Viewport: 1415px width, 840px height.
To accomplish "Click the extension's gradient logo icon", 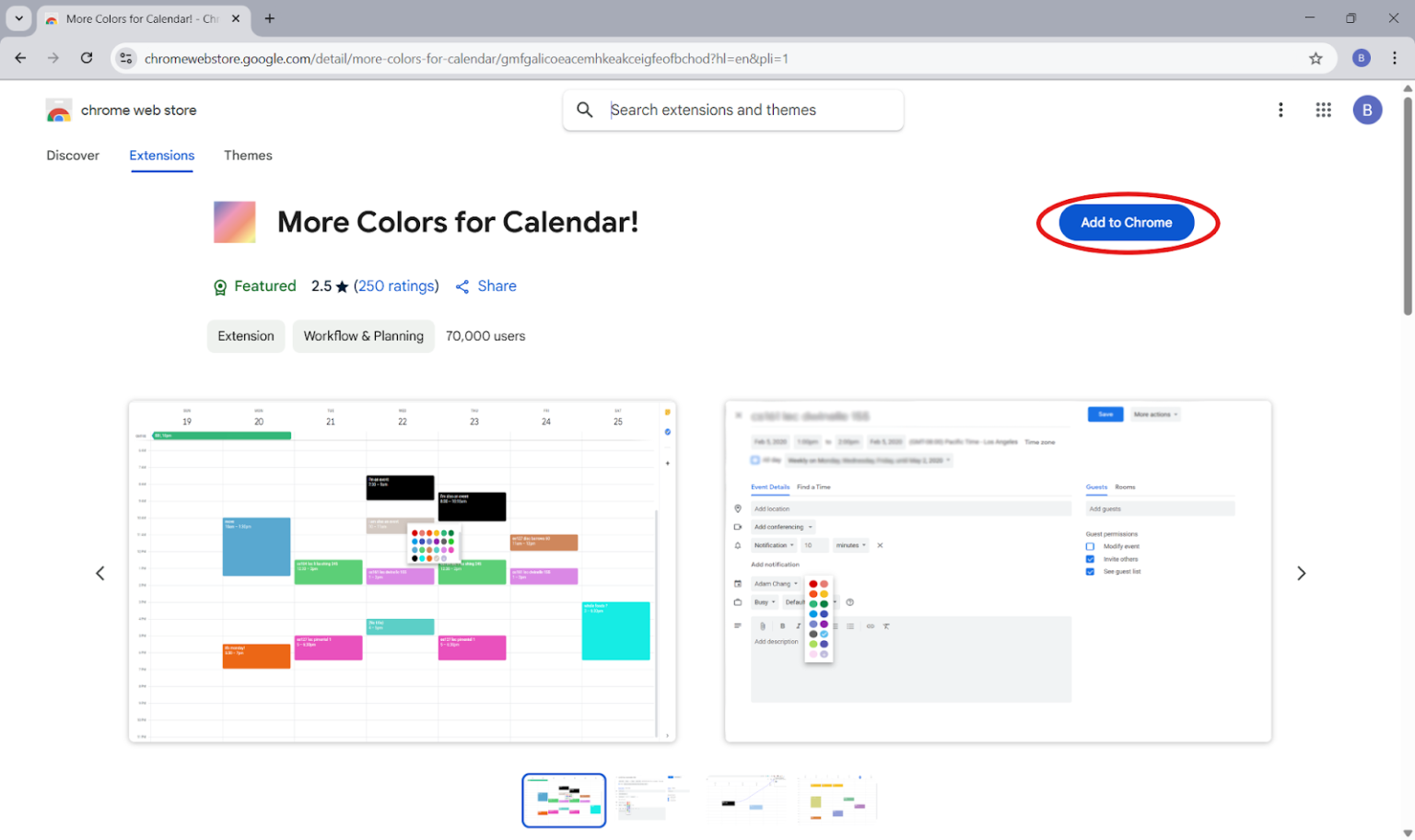I will 234,222.
